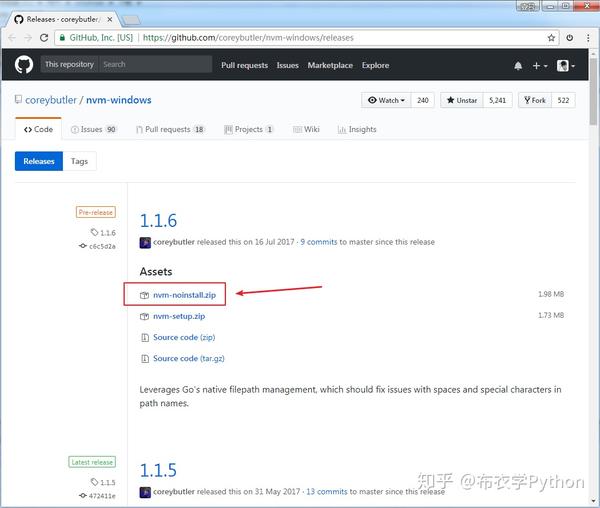The width and height of the screenshot is (600, 508).
Task: Click coreybutler avatar beside 1.1.5 release
Action: tap(145, 492)
